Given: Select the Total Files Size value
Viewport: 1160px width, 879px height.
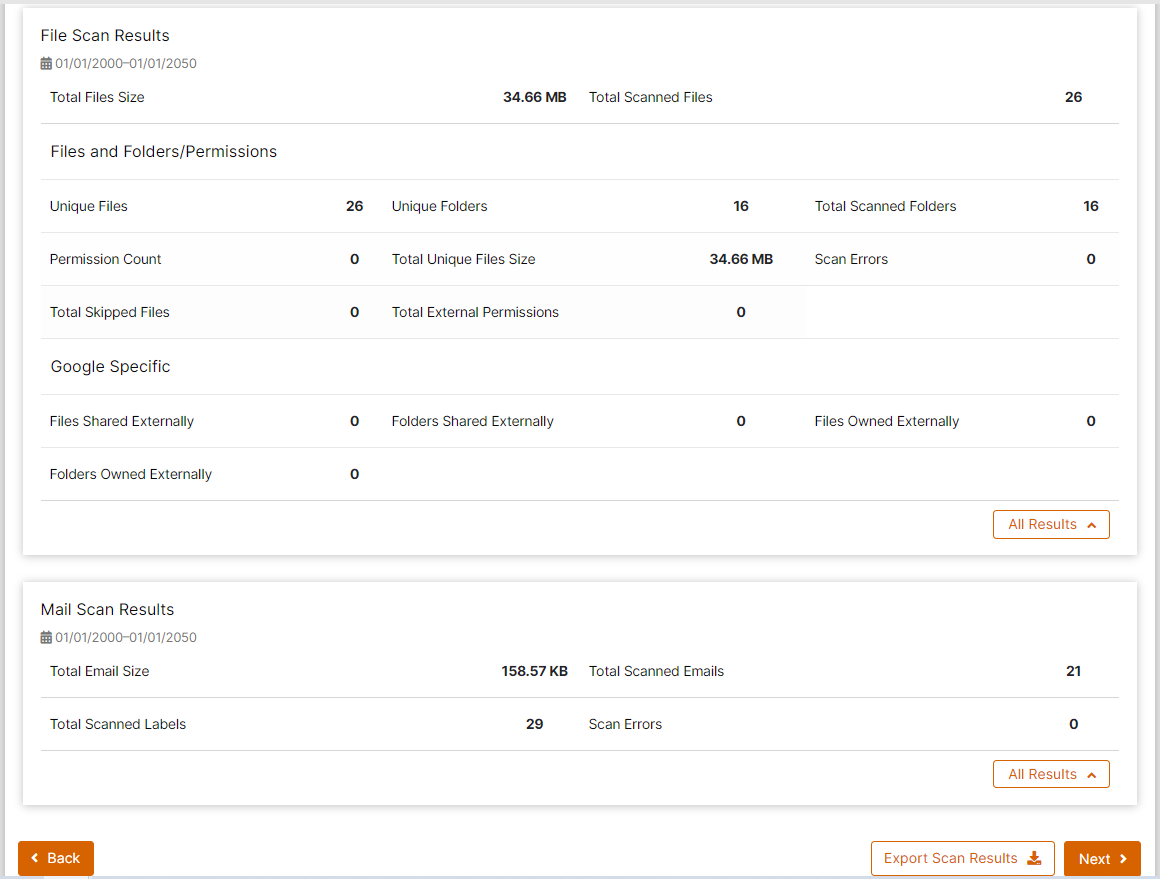Looking at the screenshot, I should [535, 97].
